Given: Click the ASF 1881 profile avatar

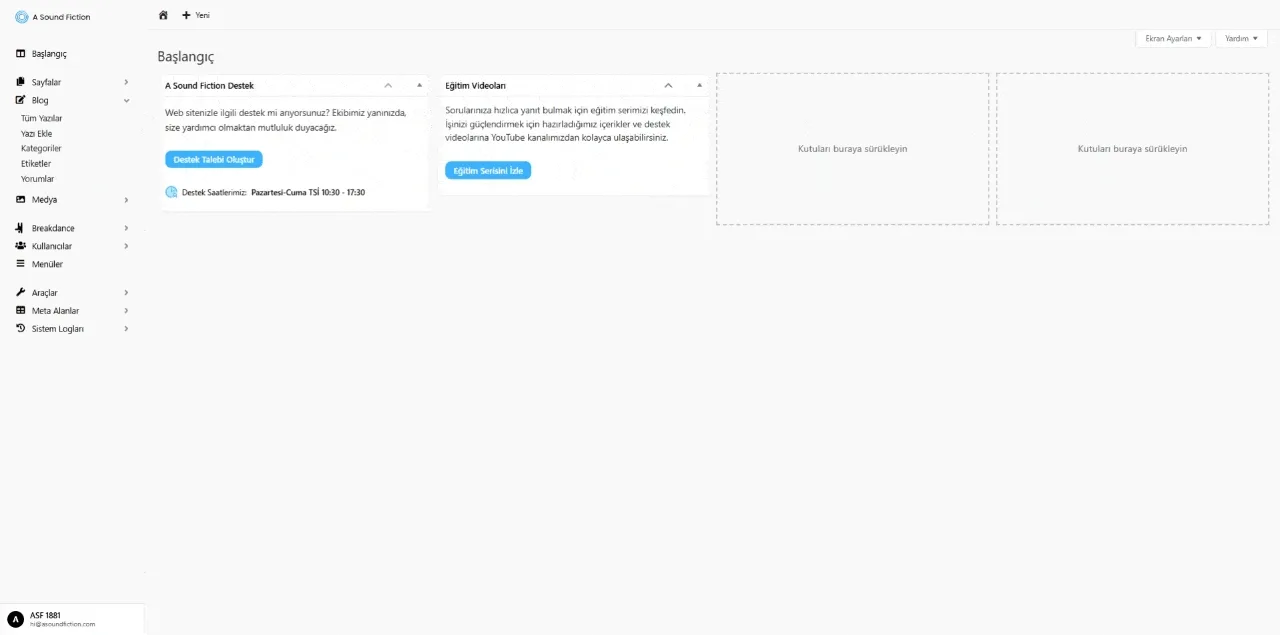Looking at the screenshot, I should point(14,619).
